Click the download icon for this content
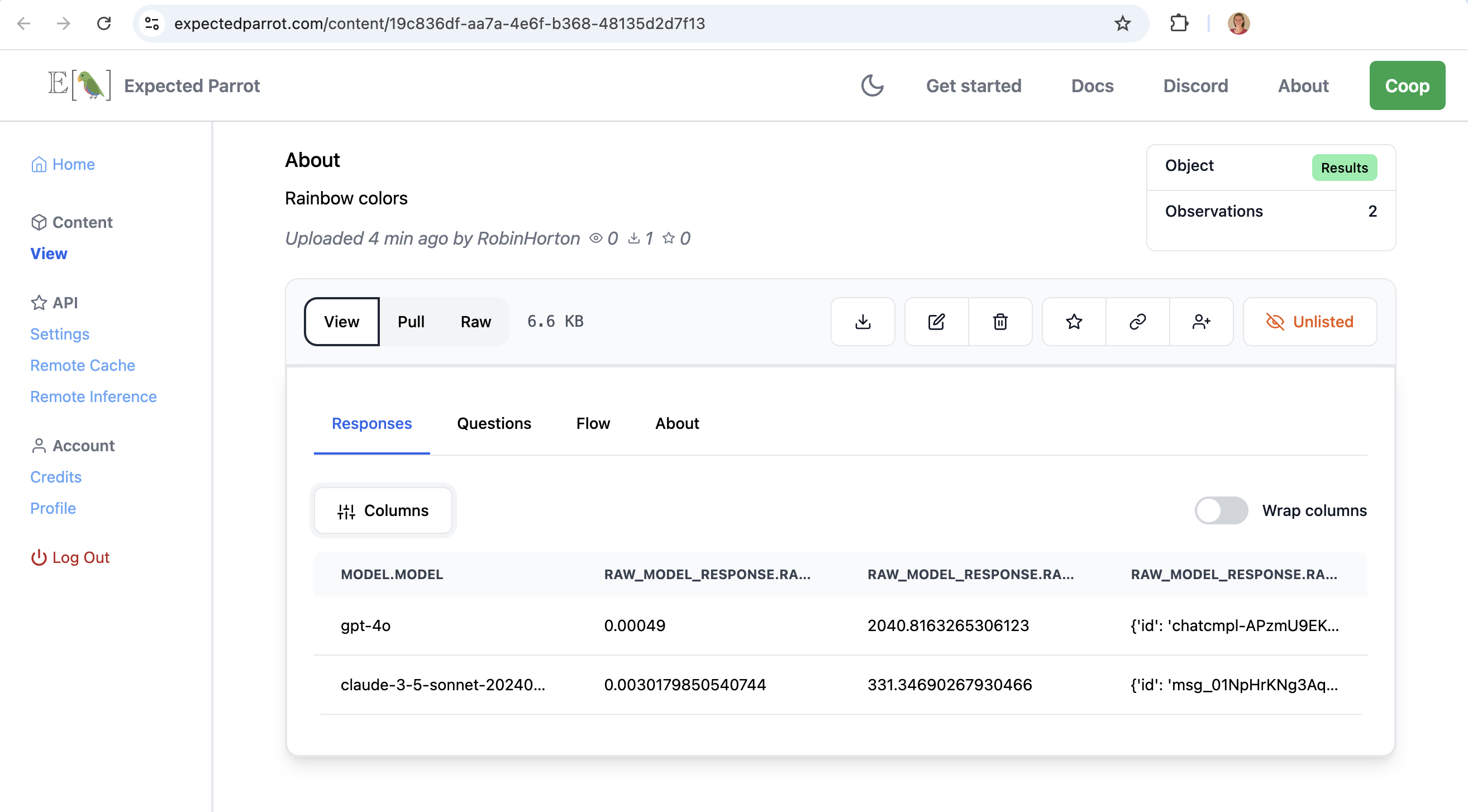The width and height of the screenshot is (1468, 812). point(863,321)
